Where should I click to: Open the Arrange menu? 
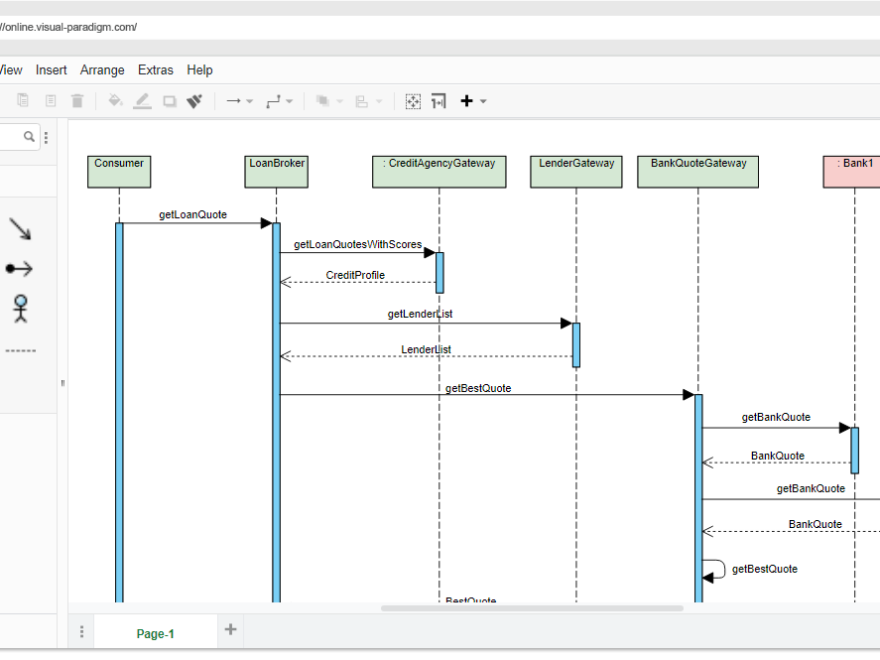(102, 70)
